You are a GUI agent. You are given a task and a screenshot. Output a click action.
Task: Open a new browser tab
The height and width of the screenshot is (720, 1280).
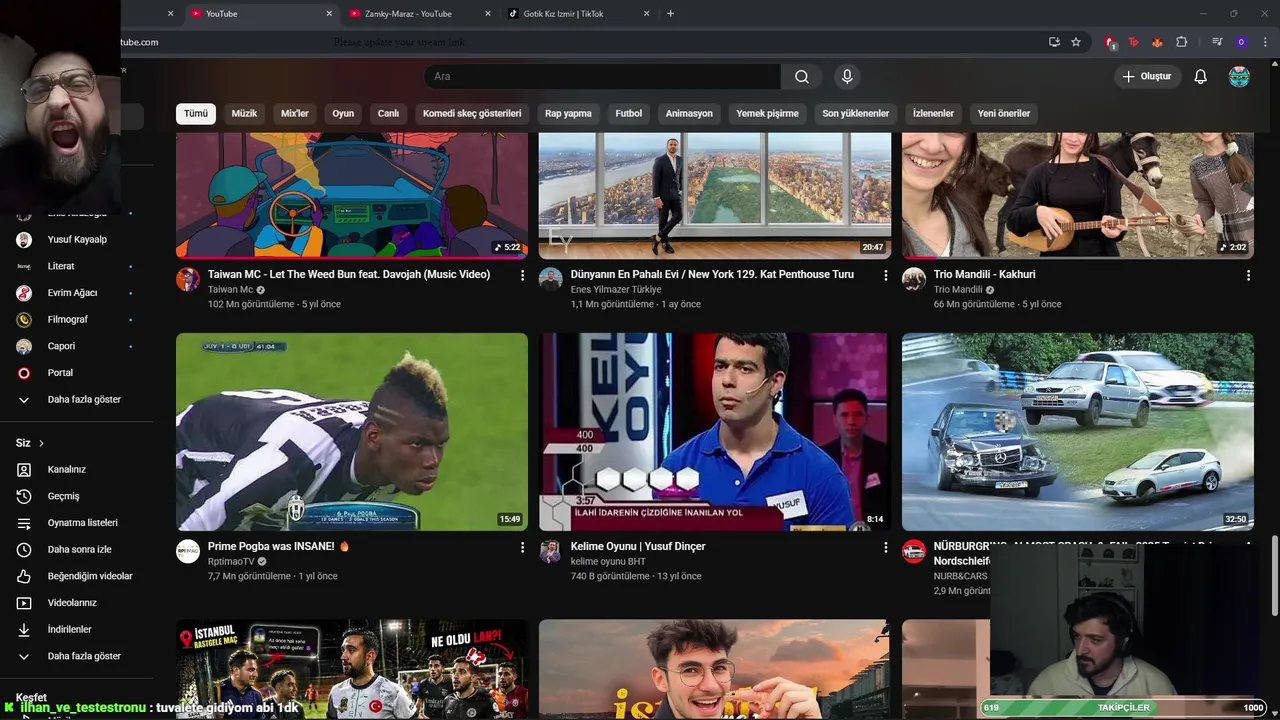[670, 14]
